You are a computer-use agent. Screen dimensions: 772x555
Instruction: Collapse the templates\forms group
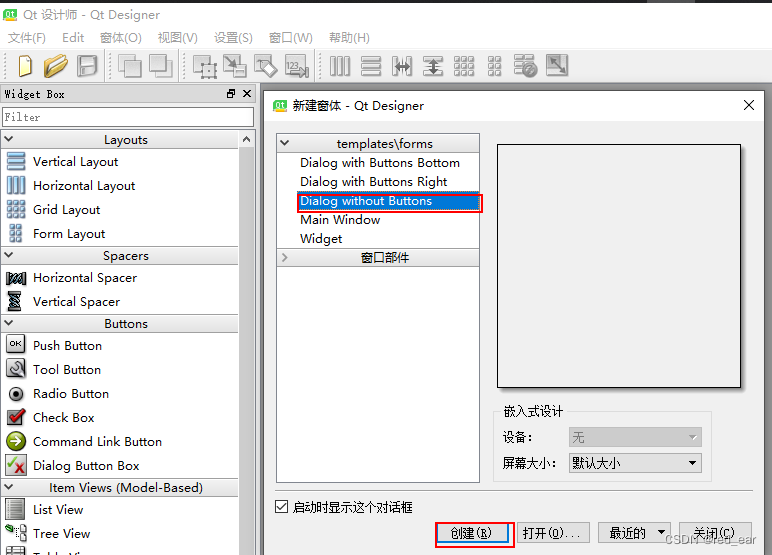tap(285, 143)
